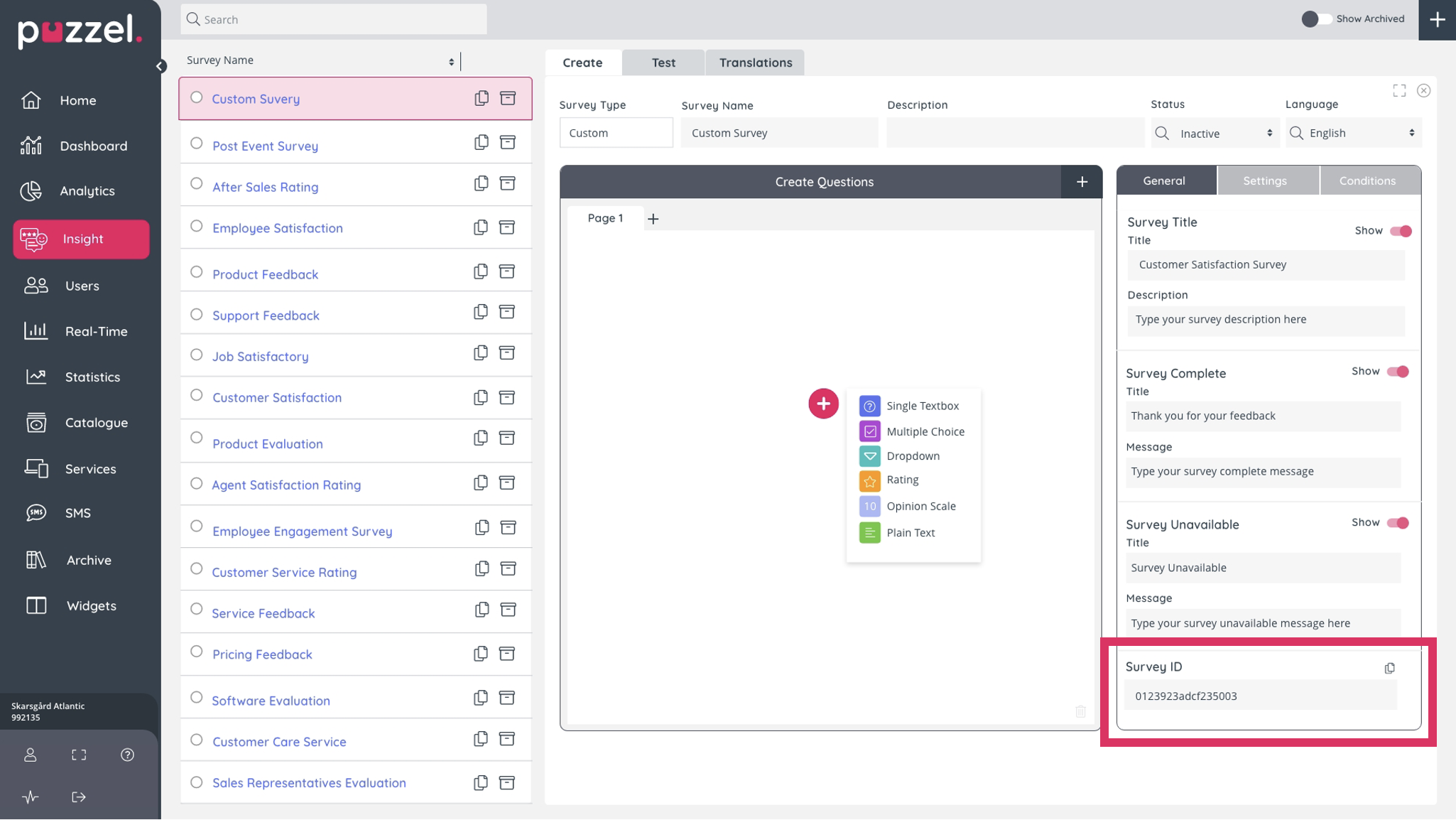Archive the Employee Satisfaction survey

pyautogui.click(x=506, y=227)
